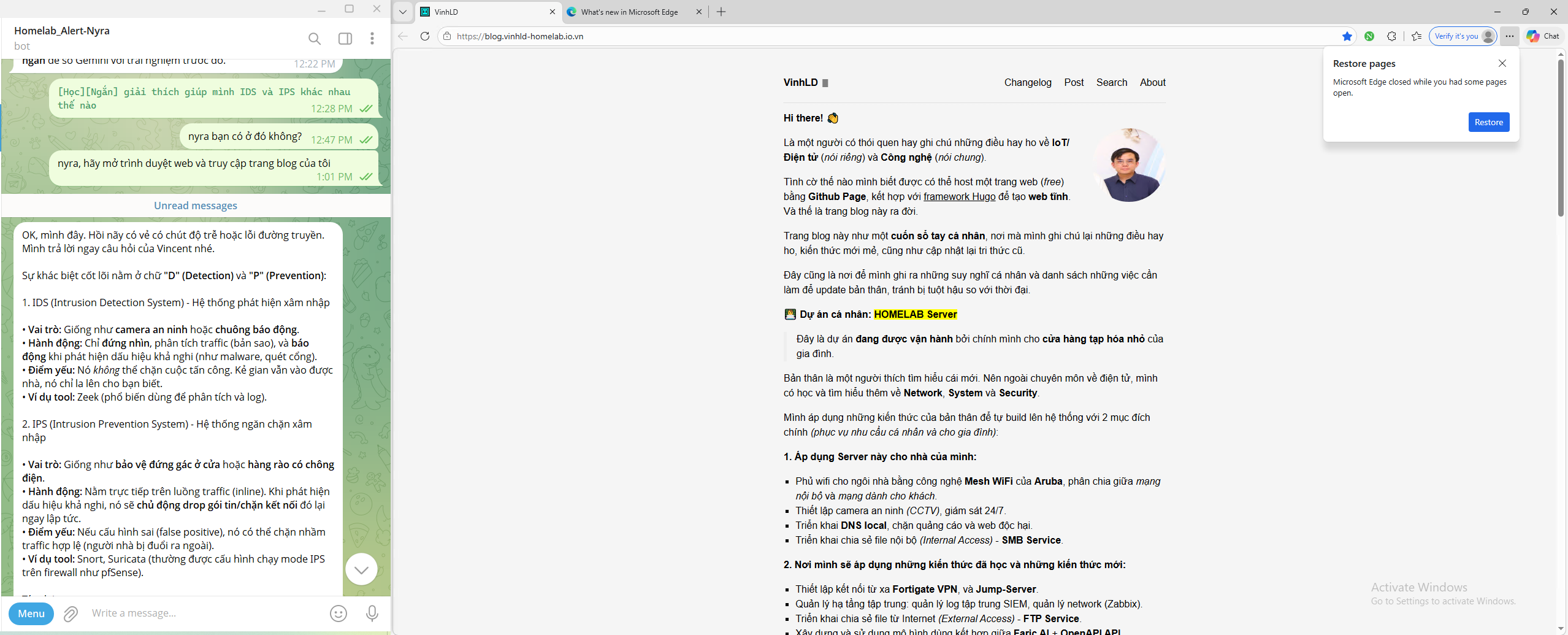Switch to the VinhLD tab
1568x635 pixels.
pos(488,12)
